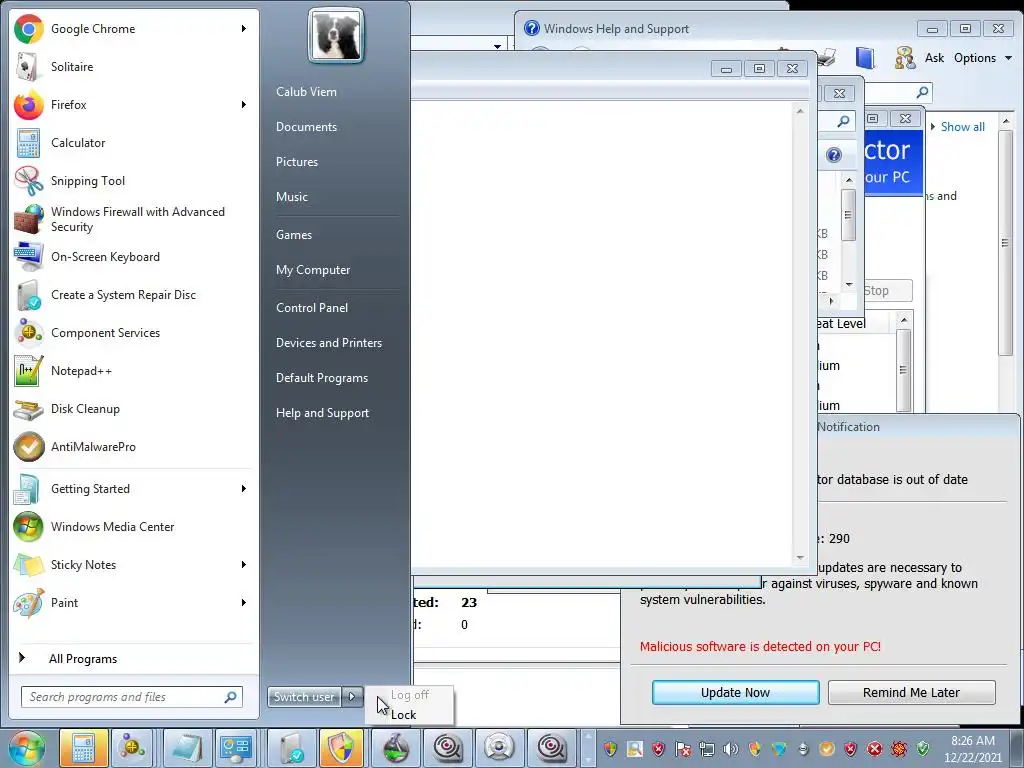Launch the On-Screen Keyboard
The height and width of the screenshot is (768, 1024).
point(134,257)
